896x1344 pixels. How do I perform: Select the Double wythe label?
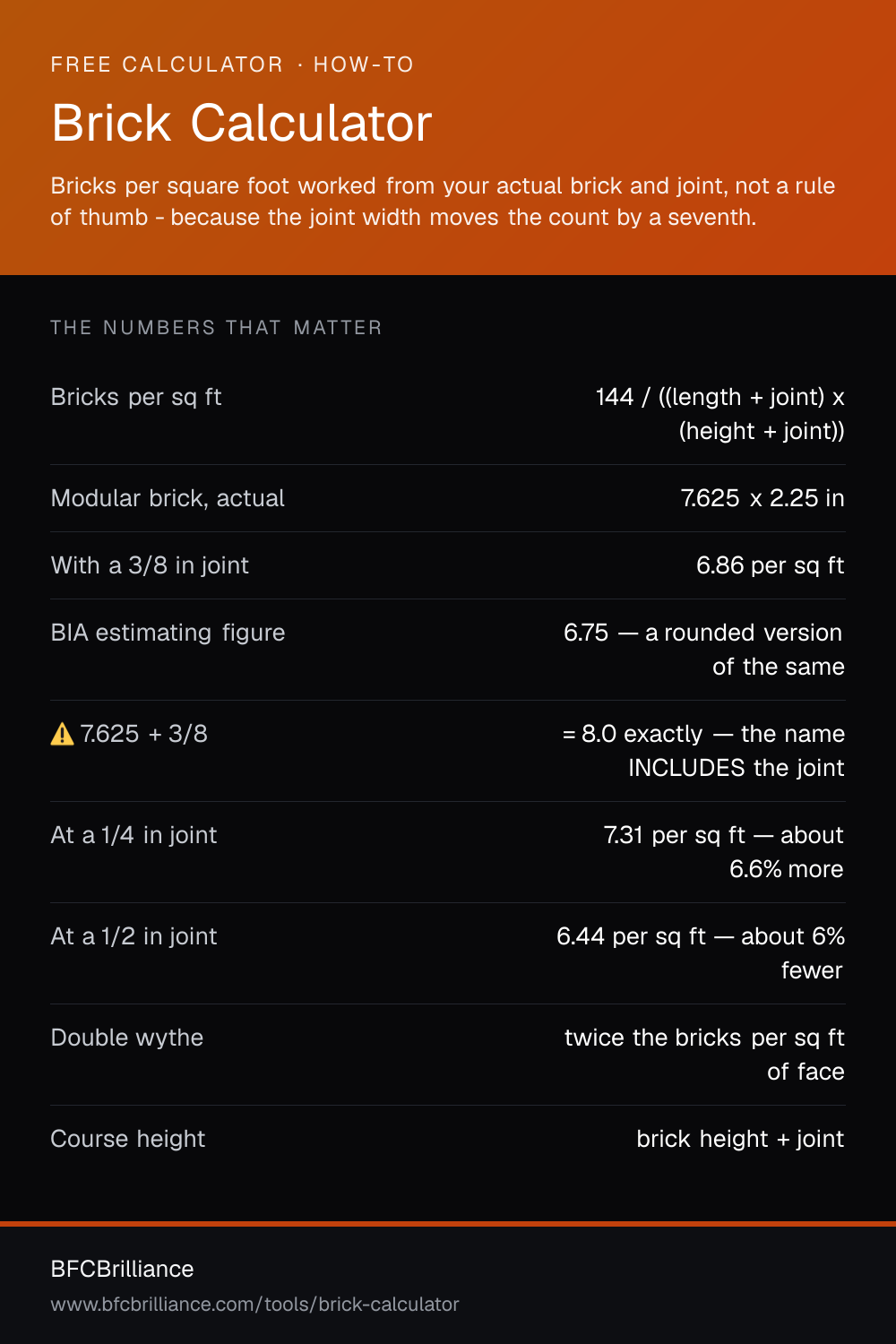pos(127,1038)
